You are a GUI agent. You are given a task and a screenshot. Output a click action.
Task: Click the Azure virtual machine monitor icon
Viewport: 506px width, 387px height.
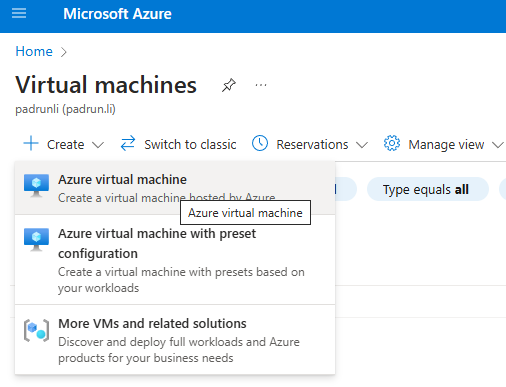click(x=36, y=185)
